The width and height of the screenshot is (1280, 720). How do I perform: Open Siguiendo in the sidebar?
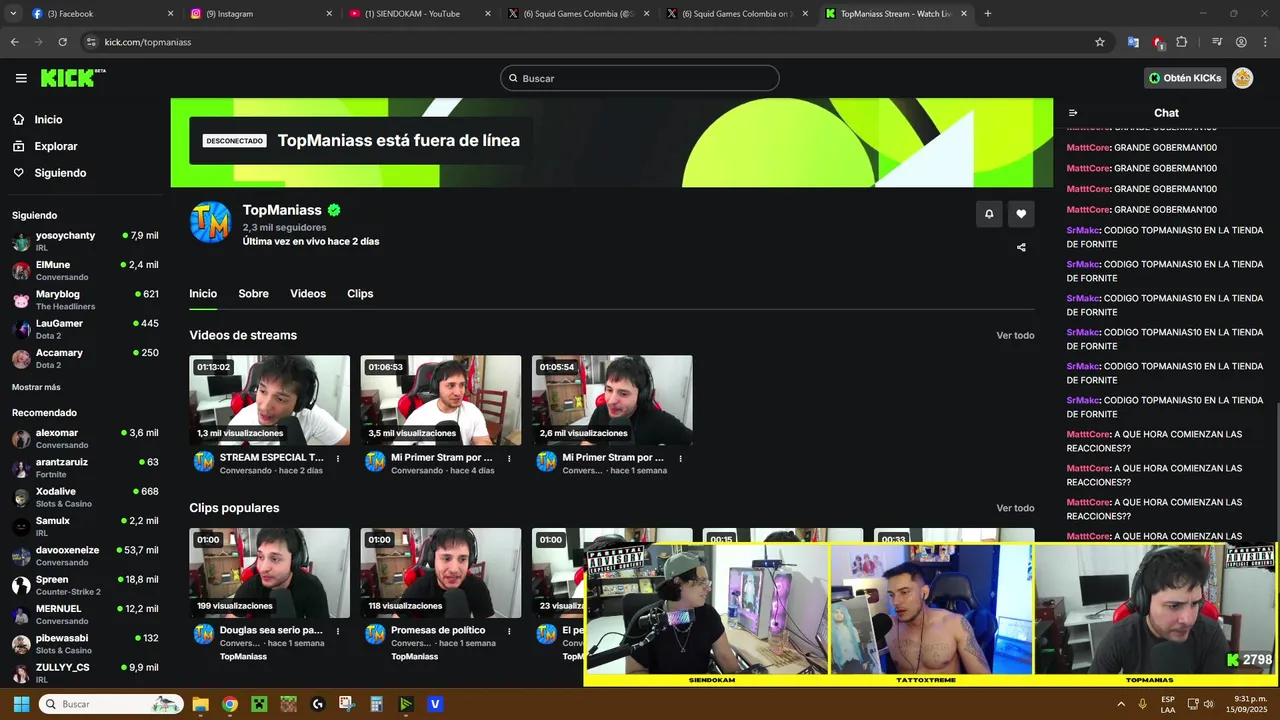click(60, 173)
